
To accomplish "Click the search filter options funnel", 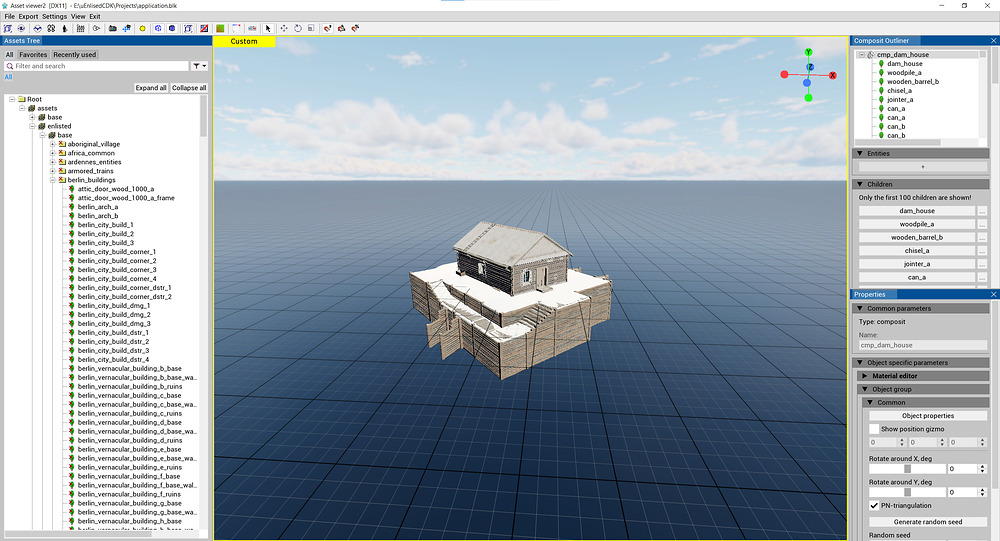I will click(x=200, y=66).
